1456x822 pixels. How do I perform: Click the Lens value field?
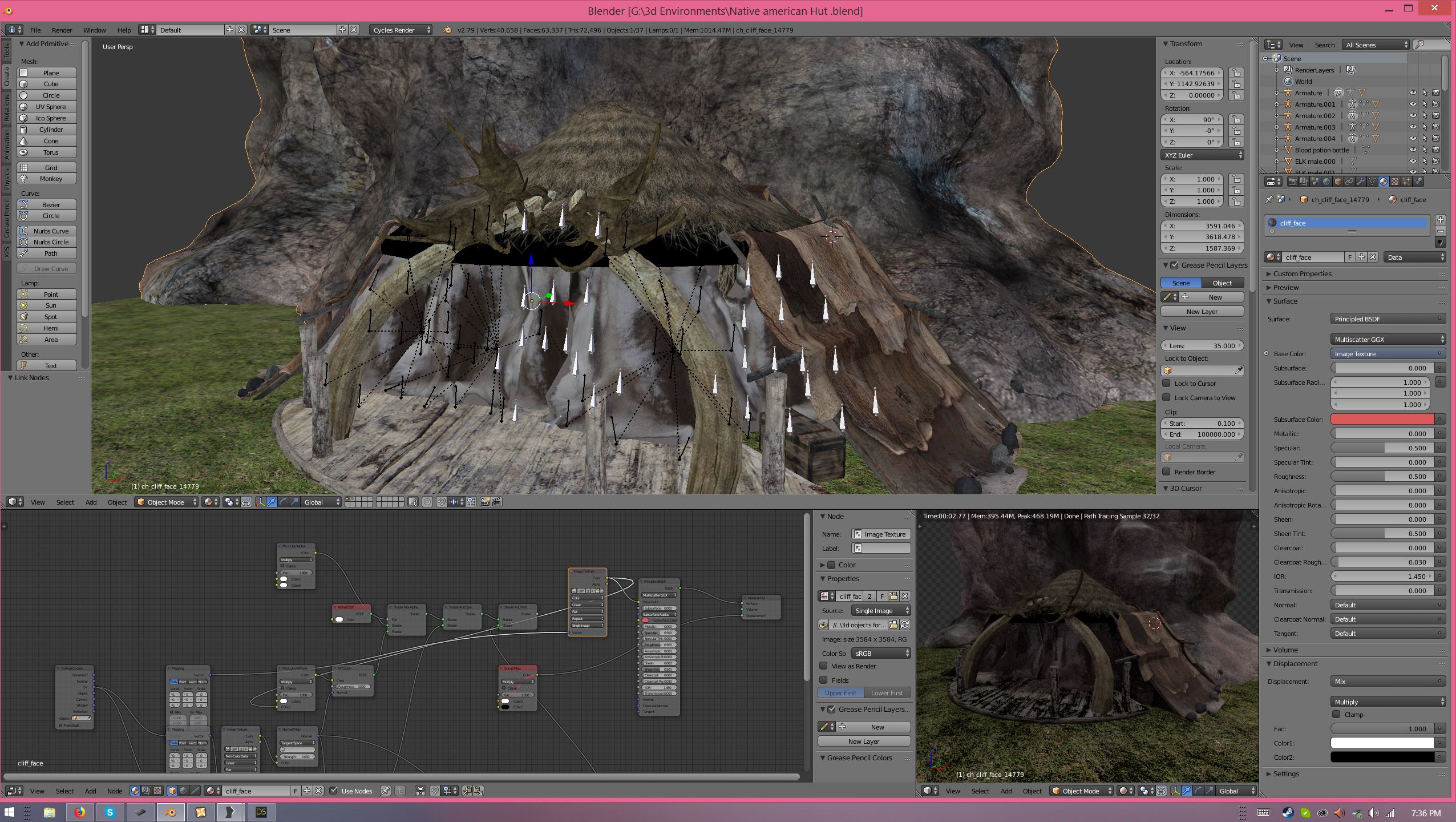click(1202, 345)
